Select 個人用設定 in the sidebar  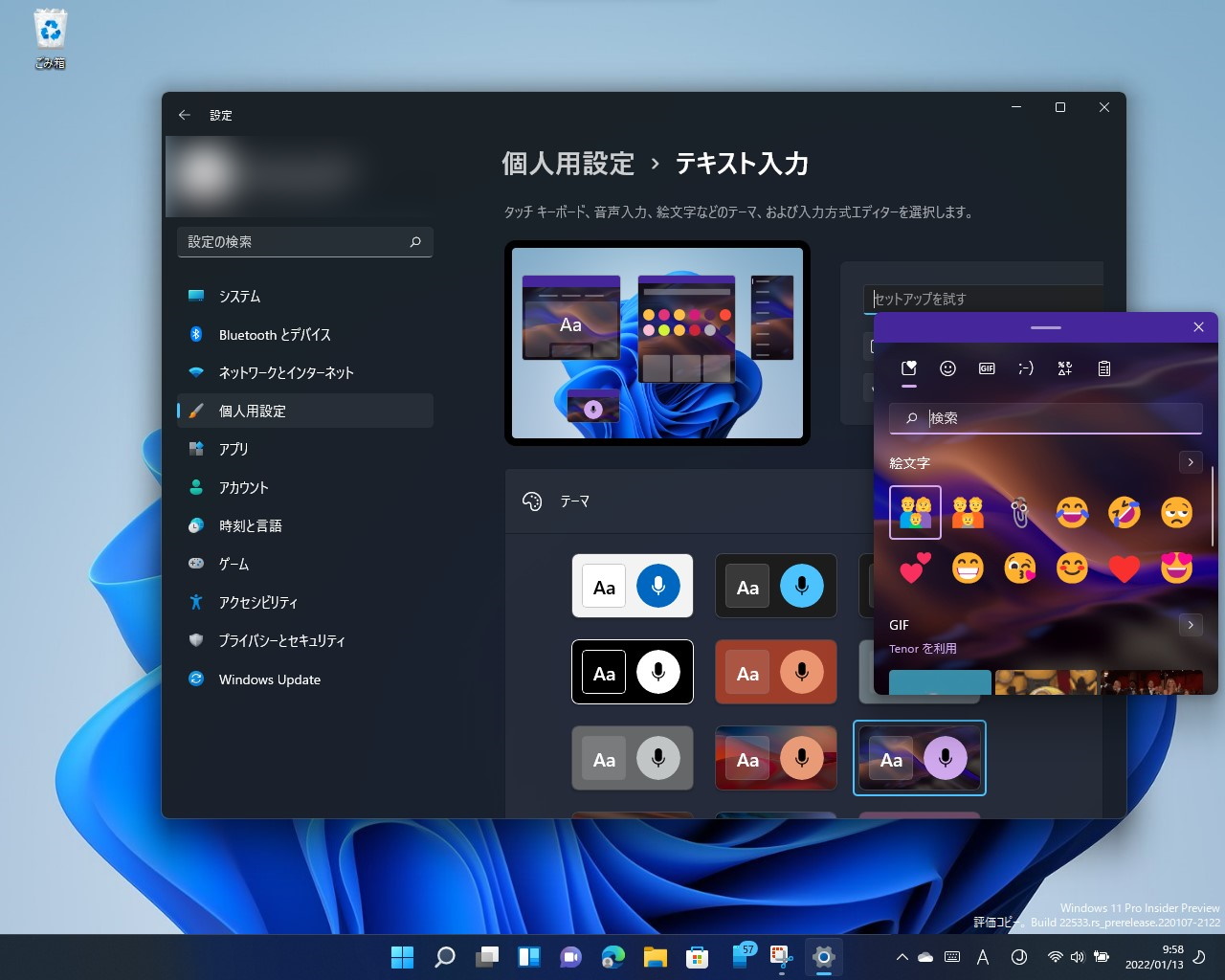point(305,411)
